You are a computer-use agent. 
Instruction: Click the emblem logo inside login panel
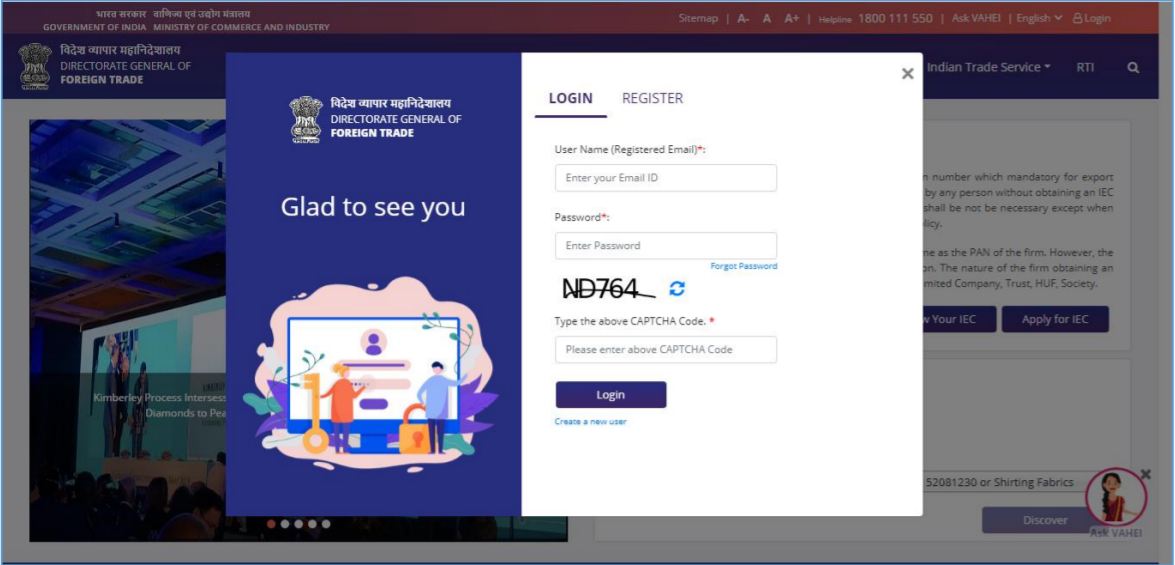pos(306,119)
